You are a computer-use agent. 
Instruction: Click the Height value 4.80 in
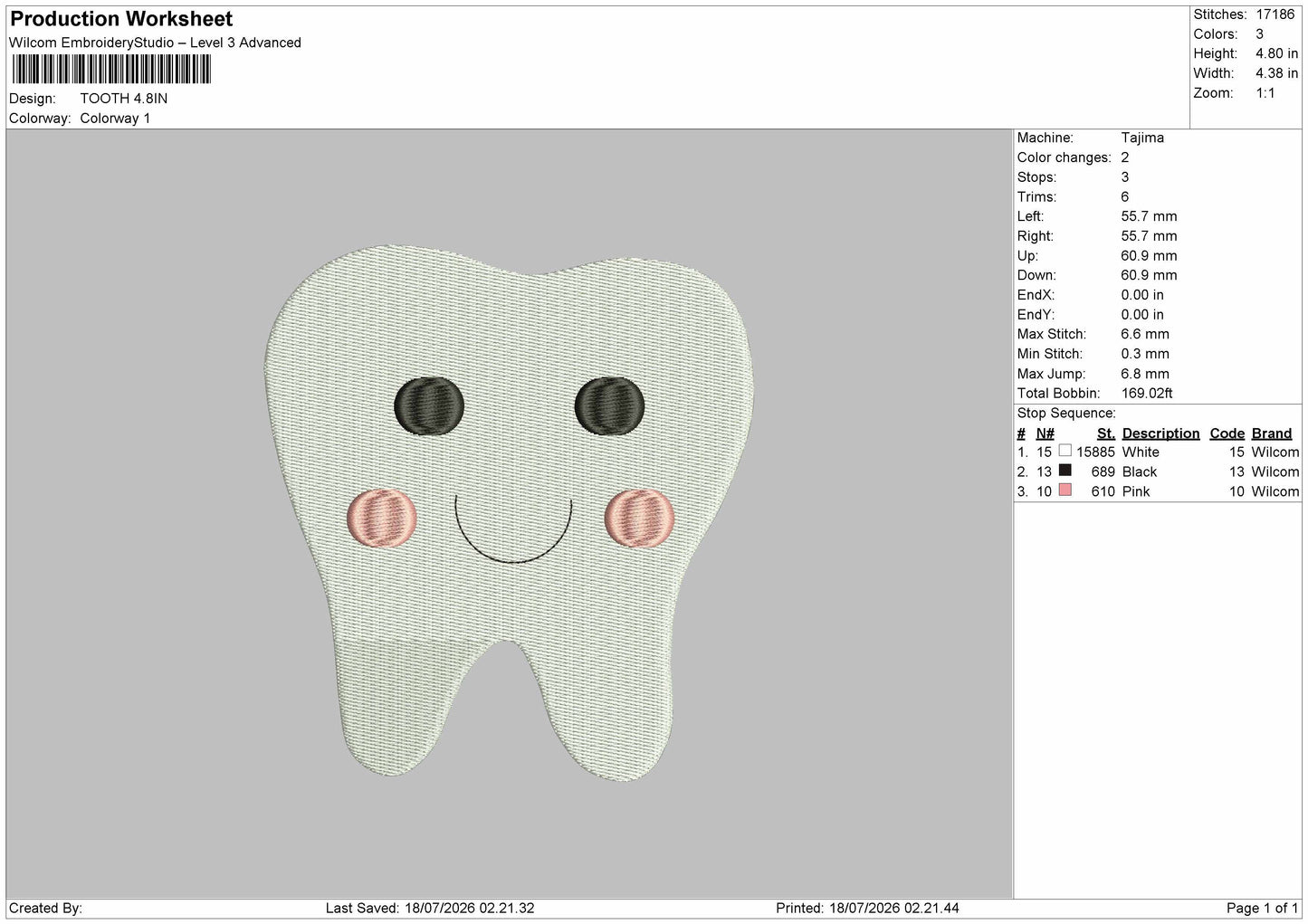tap(1276, 54)
